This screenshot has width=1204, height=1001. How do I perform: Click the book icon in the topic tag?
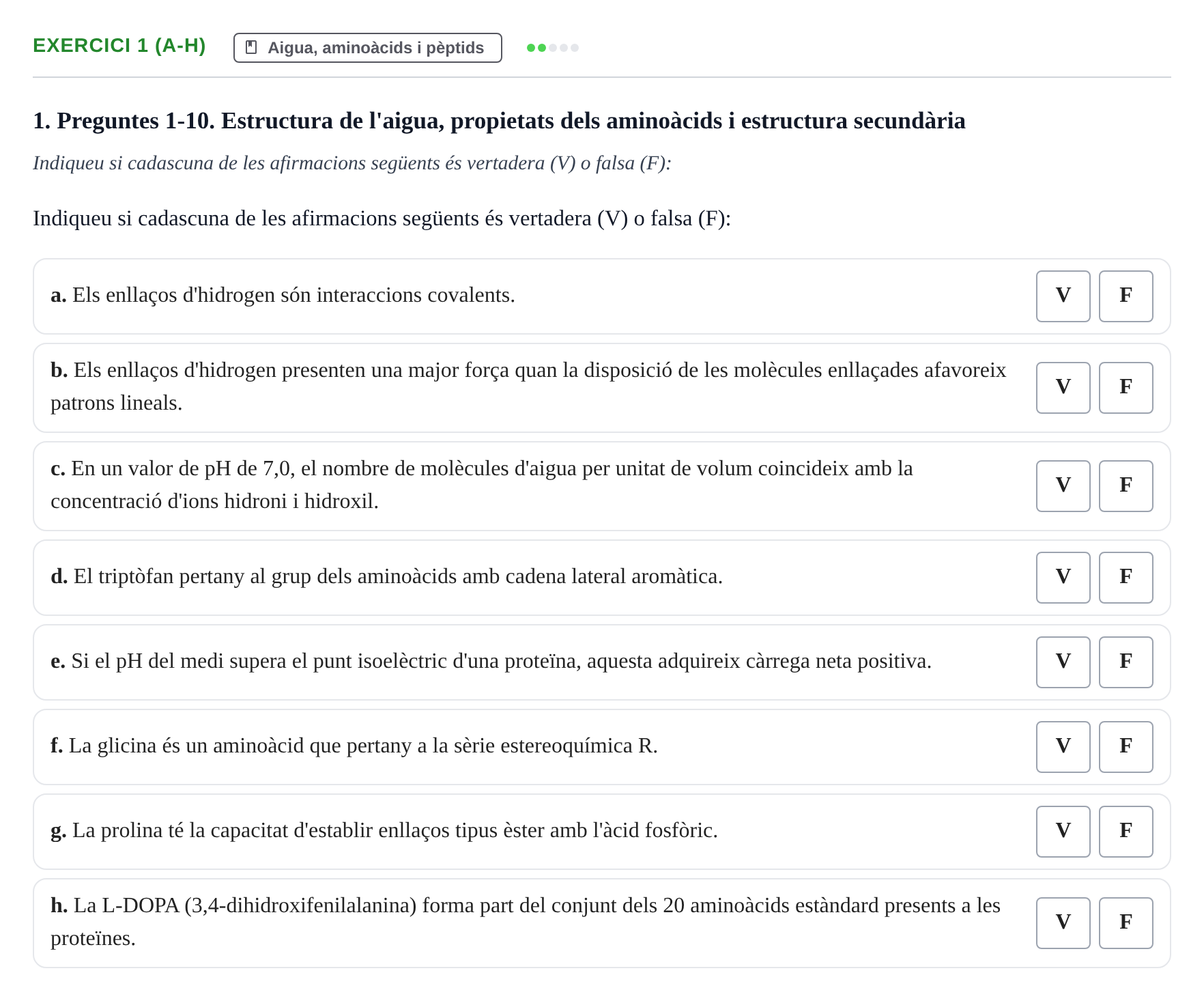pos(251,48)
